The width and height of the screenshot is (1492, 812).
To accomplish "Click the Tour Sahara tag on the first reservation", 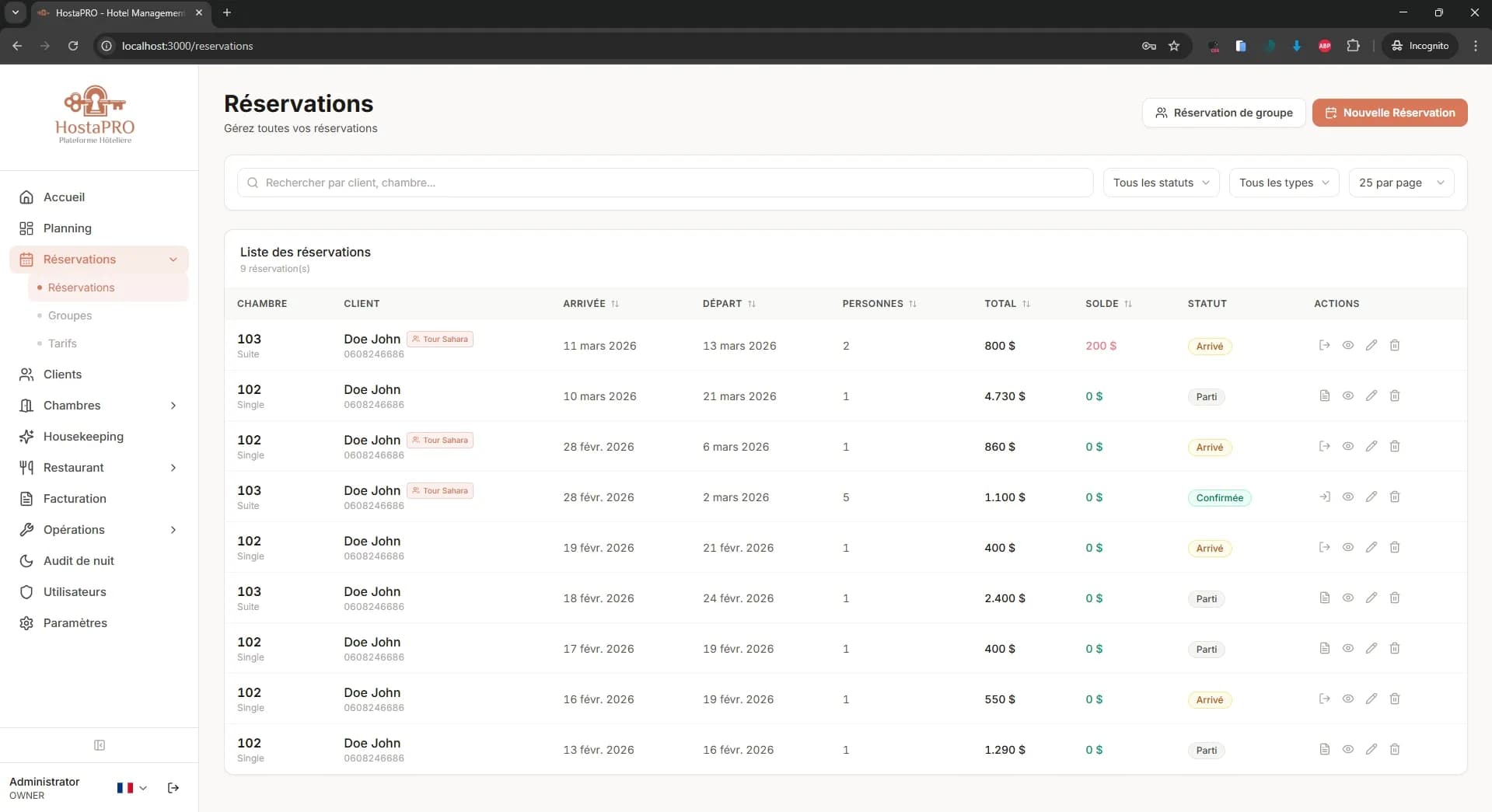I will [440, 340].
